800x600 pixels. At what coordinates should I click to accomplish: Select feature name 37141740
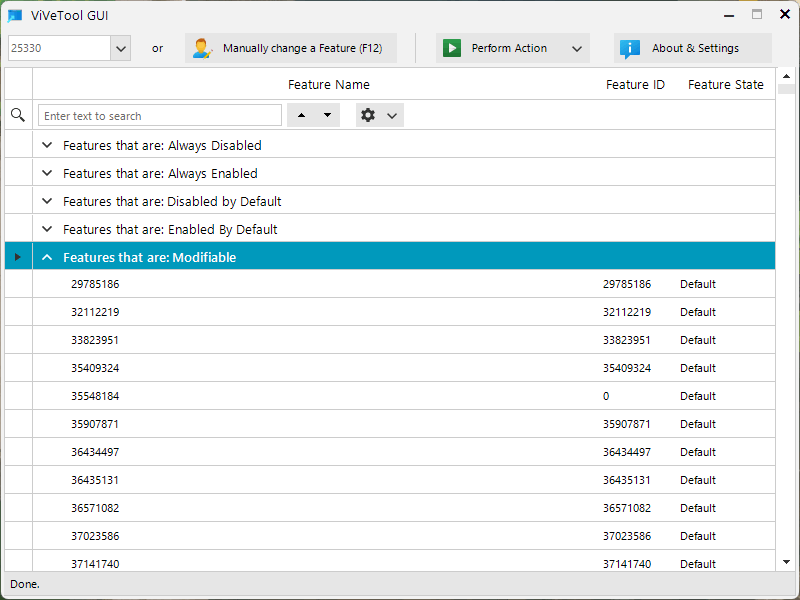[x=95, y=564]
